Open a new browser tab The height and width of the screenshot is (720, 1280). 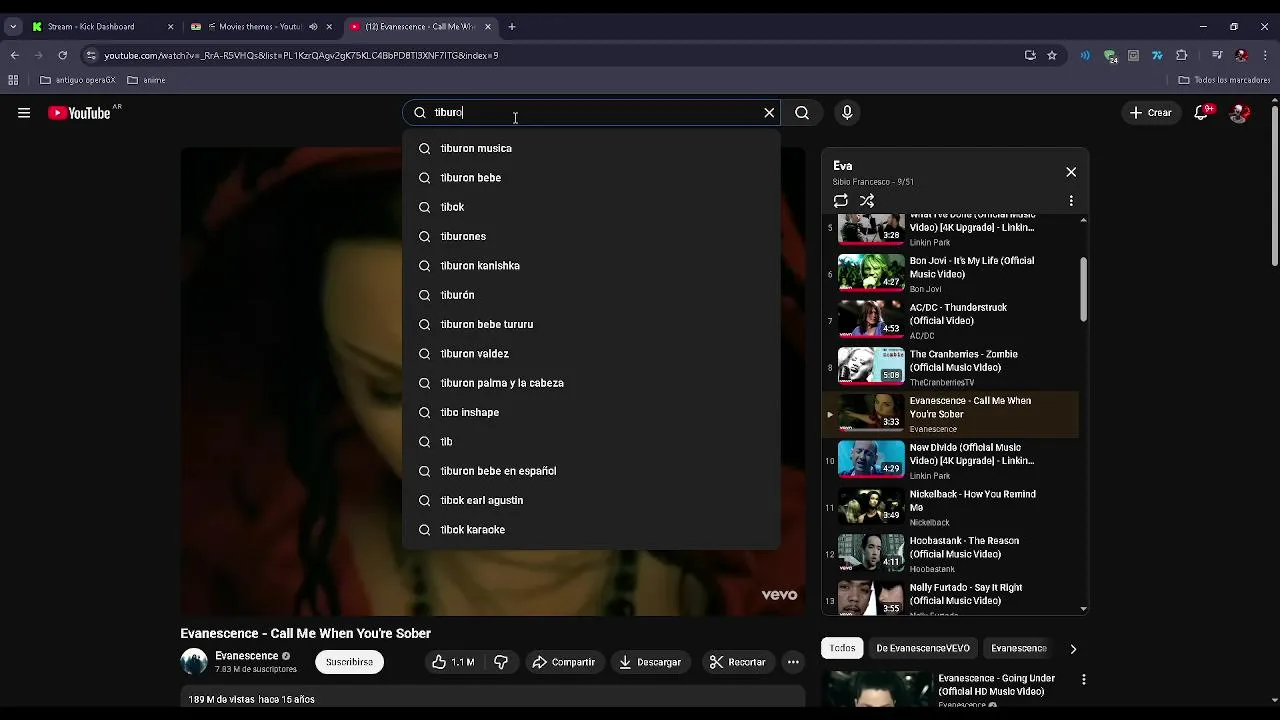(512, 27)
